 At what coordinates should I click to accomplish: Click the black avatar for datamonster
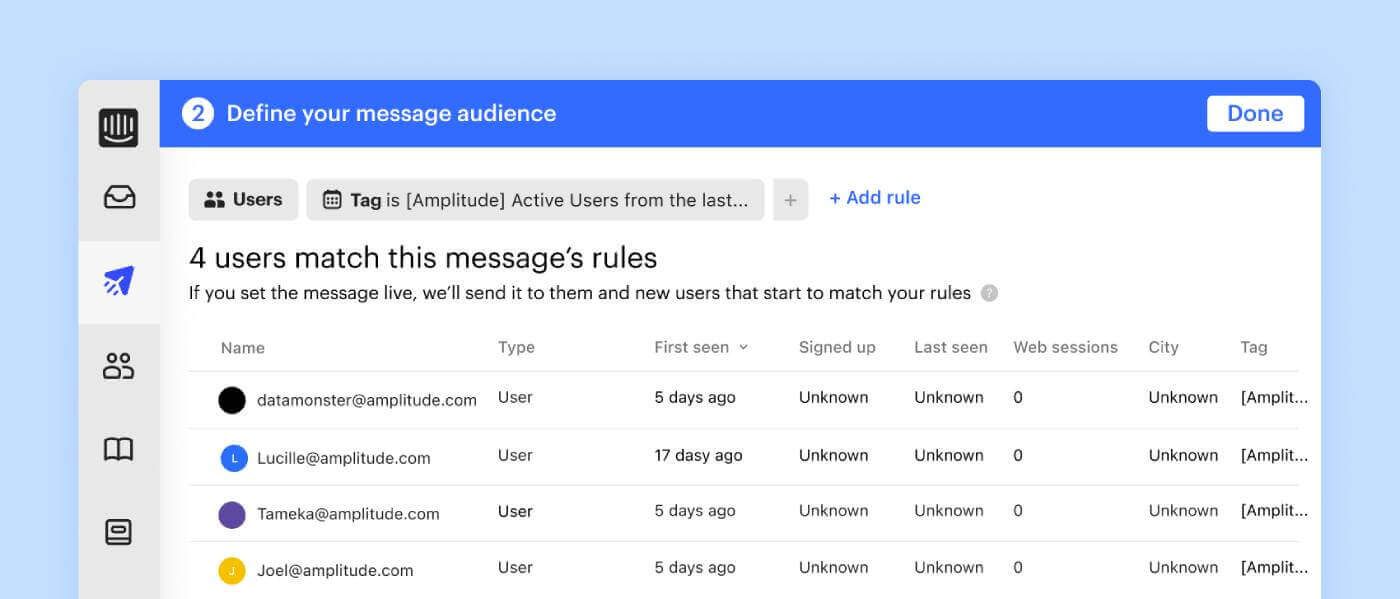232,401
